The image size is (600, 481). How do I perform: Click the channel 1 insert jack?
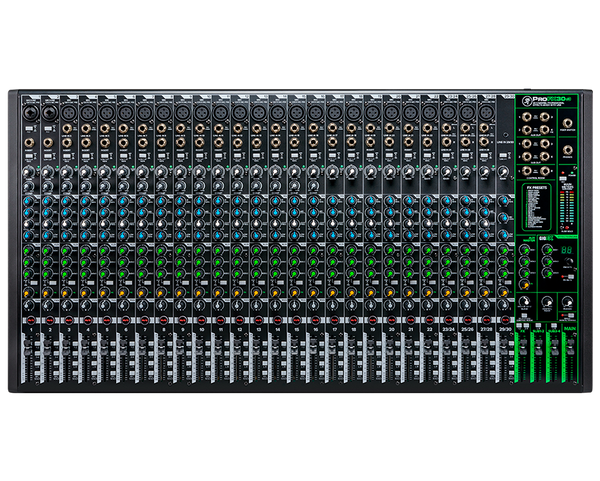29,143
